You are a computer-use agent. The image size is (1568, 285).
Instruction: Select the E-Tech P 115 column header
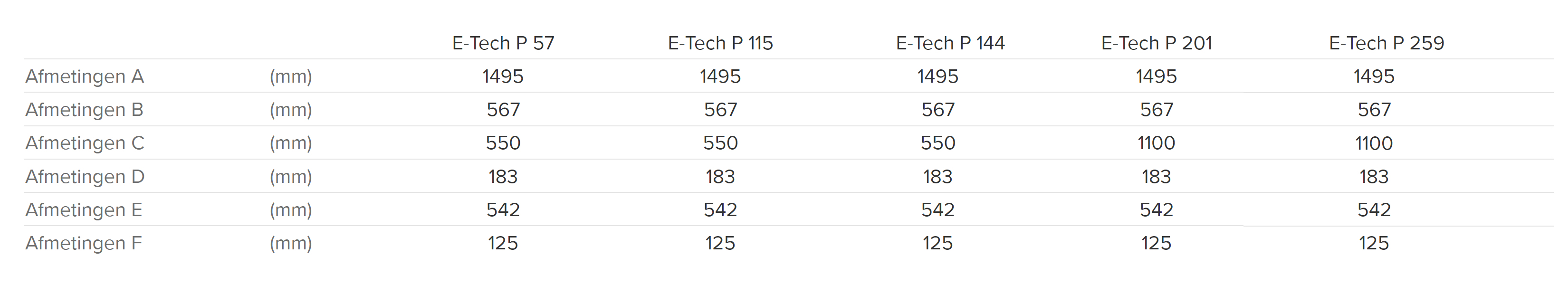click(720, 43)
